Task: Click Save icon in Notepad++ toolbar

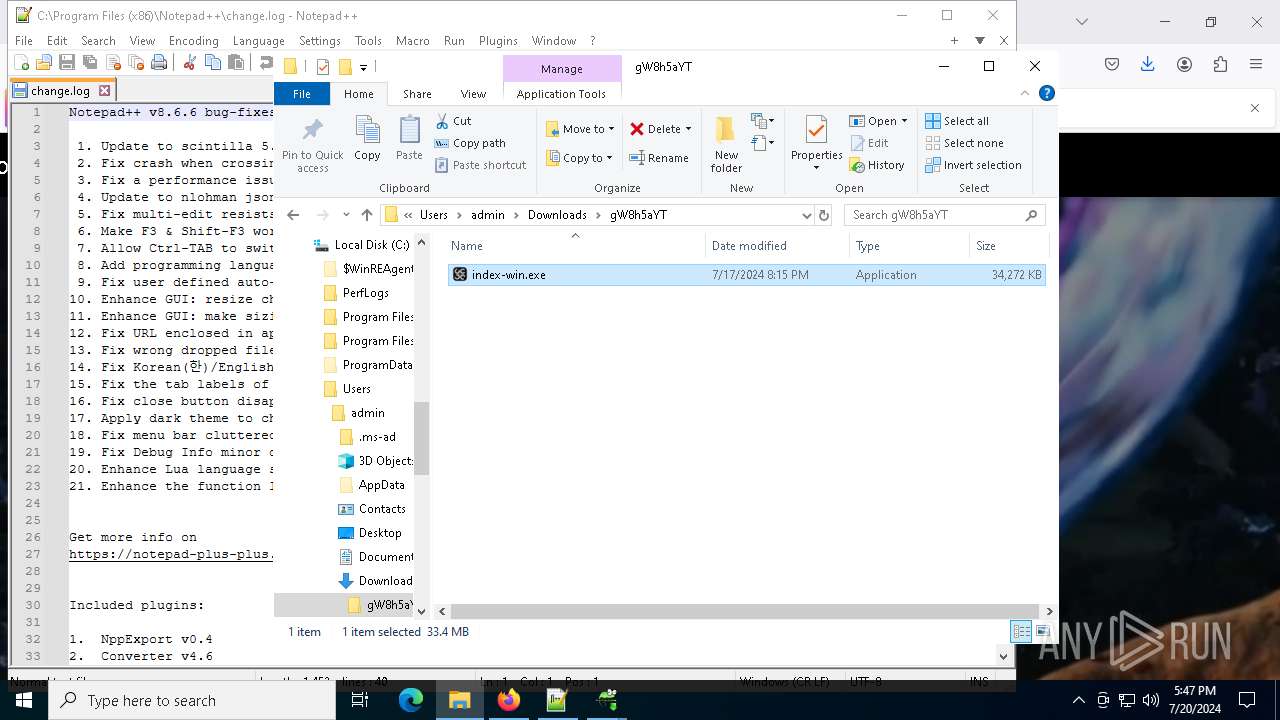Action: (x=67, y=63)
